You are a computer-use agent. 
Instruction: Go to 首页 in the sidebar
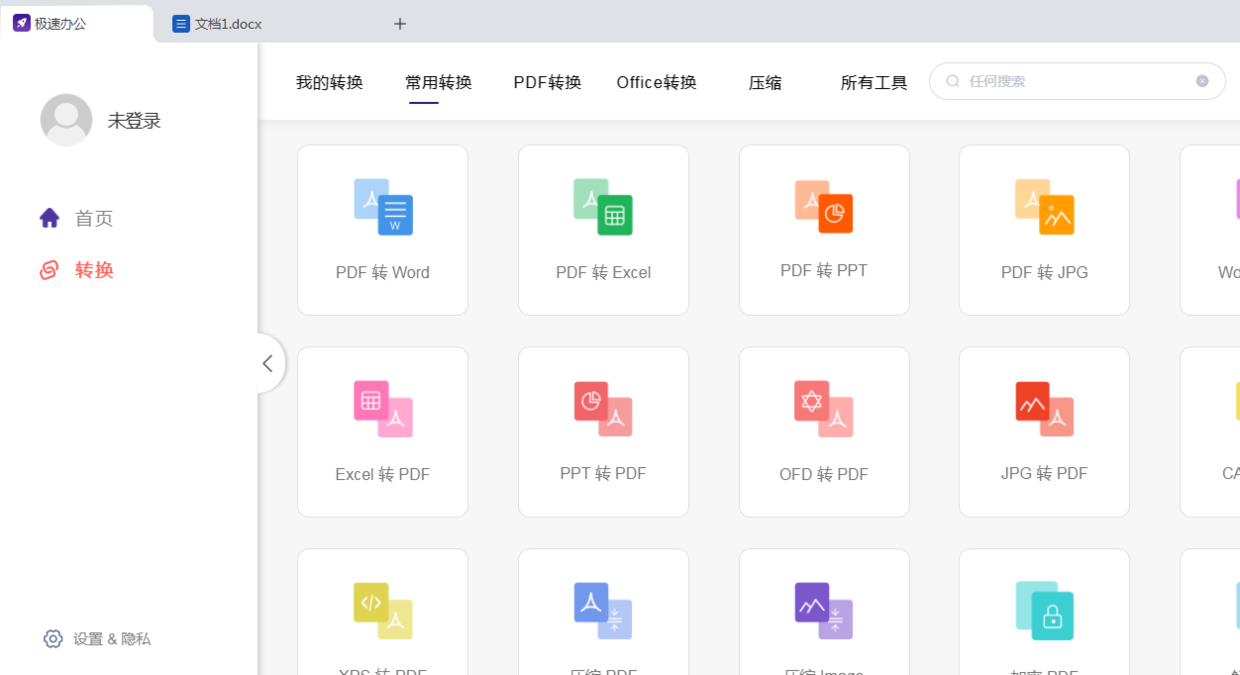coord(94,218)
